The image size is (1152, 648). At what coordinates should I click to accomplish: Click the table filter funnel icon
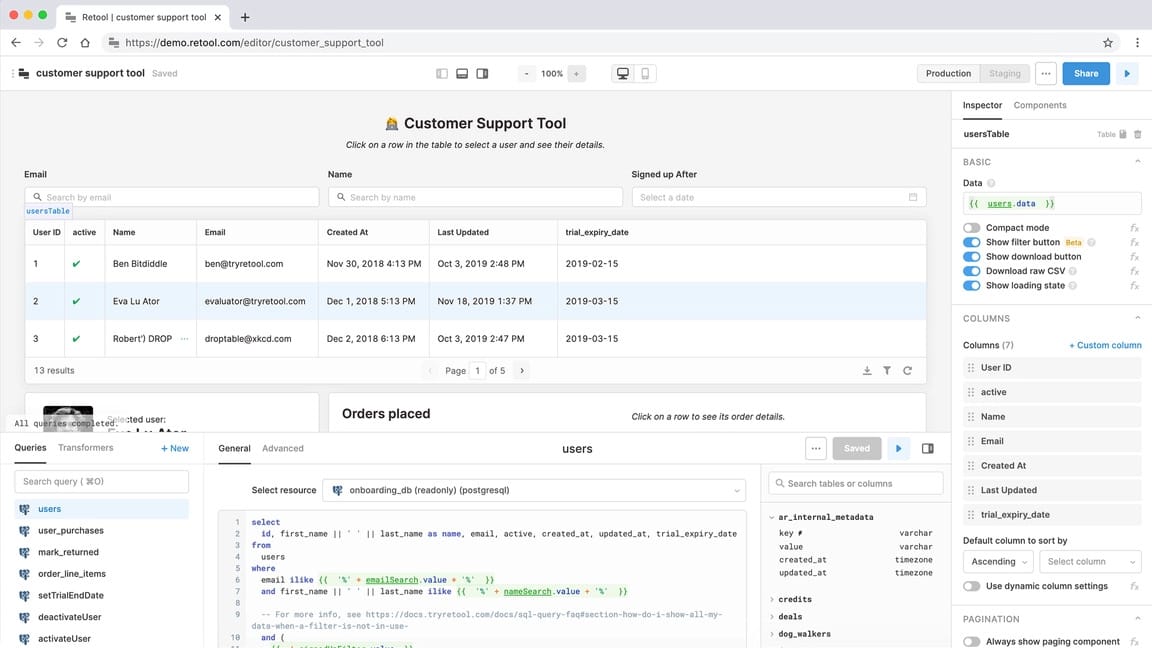[x=887, y=370]
